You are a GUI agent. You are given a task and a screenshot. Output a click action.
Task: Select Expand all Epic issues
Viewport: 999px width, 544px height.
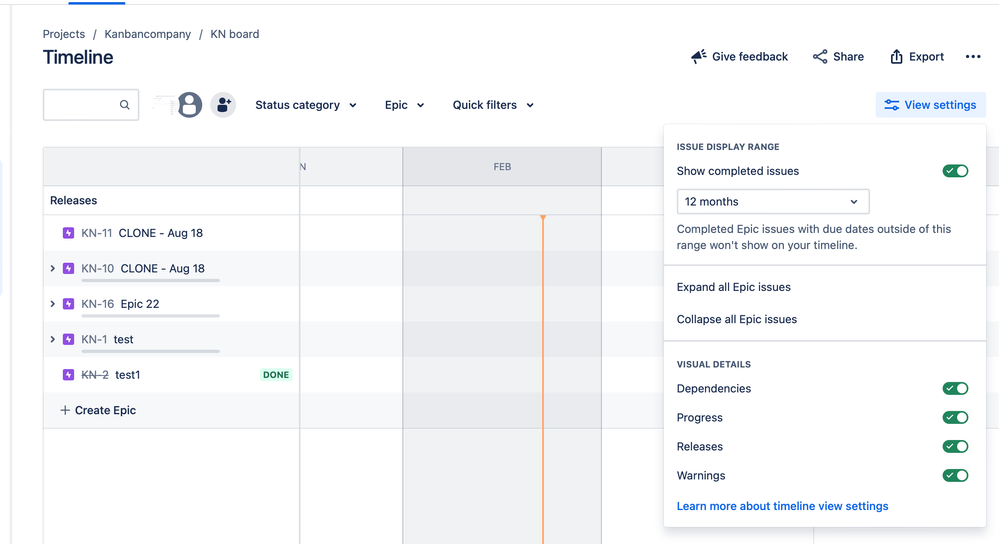734,287
